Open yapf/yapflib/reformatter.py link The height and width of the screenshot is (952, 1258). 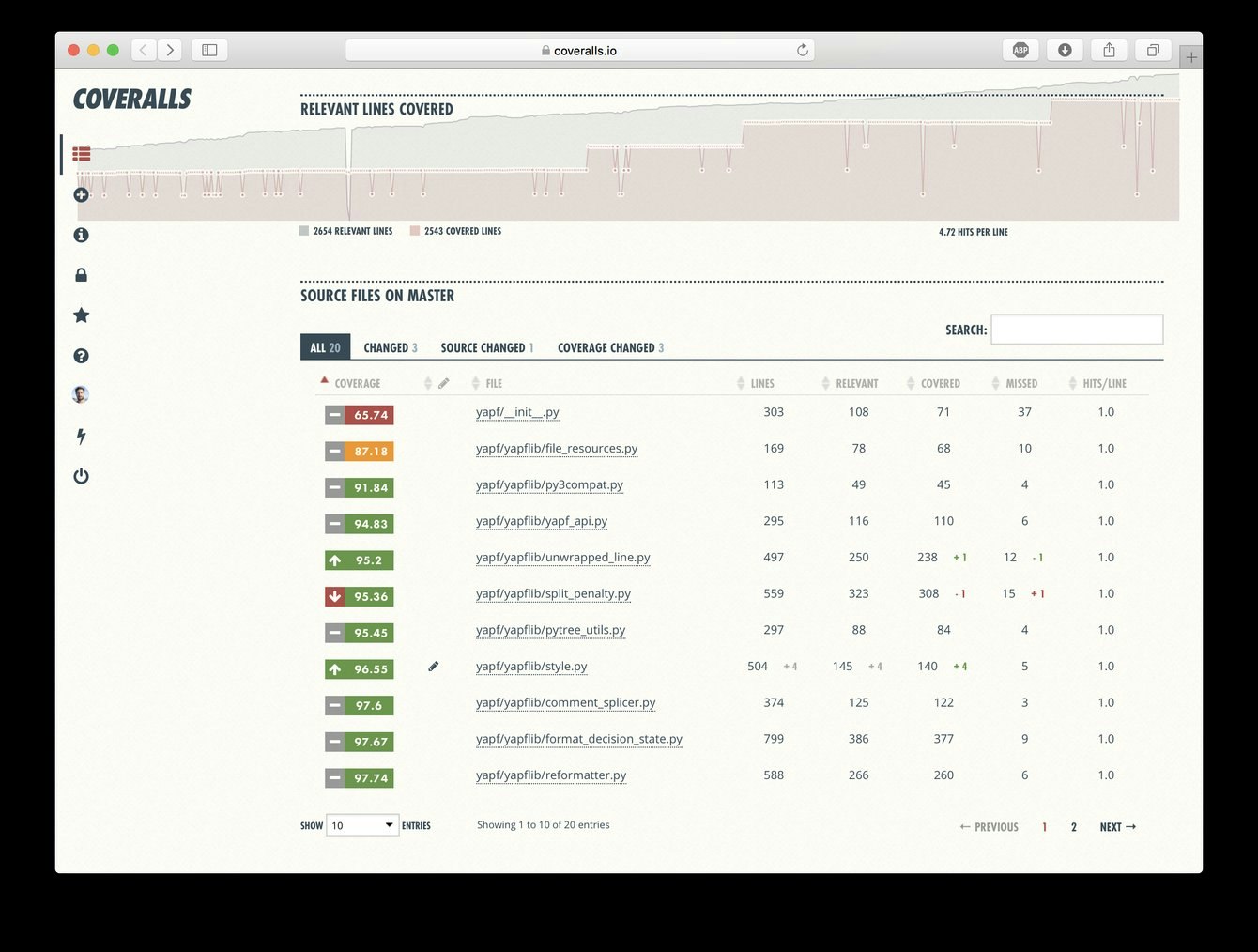[x=551, y=775]
